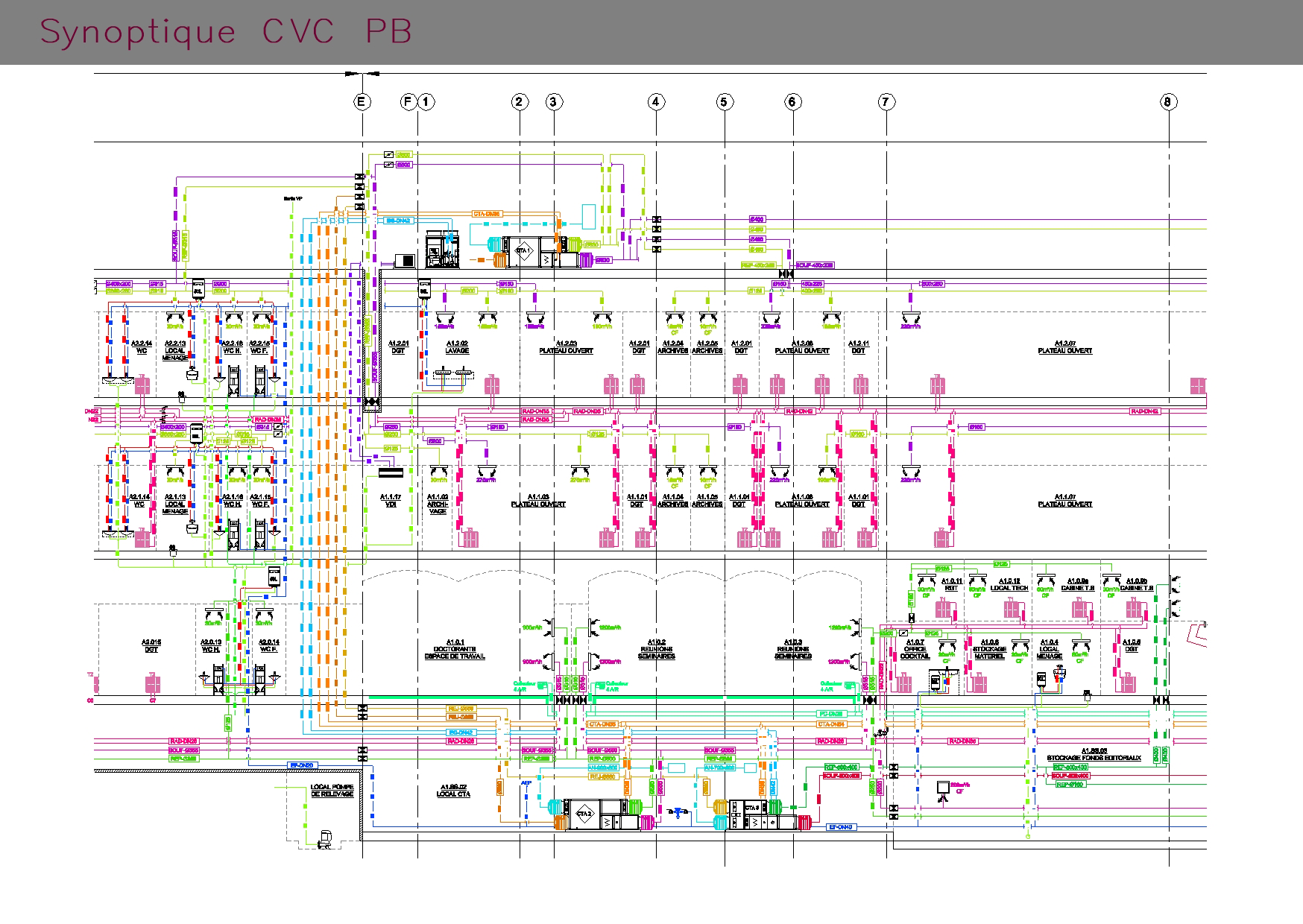Select the A1.2.02 Lavage room label
Image resolution: width=1303 pixels, height=924 pixels.
click(x=457, y=346)
